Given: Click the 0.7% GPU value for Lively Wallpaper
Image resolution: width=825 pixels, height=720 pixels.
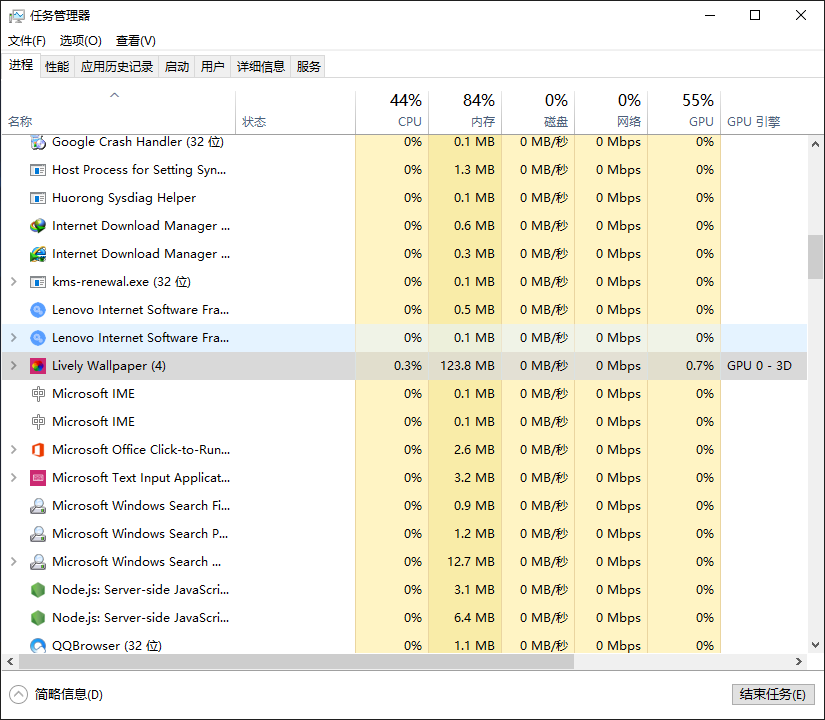Looking at the screenshot, I should point(700,366).
